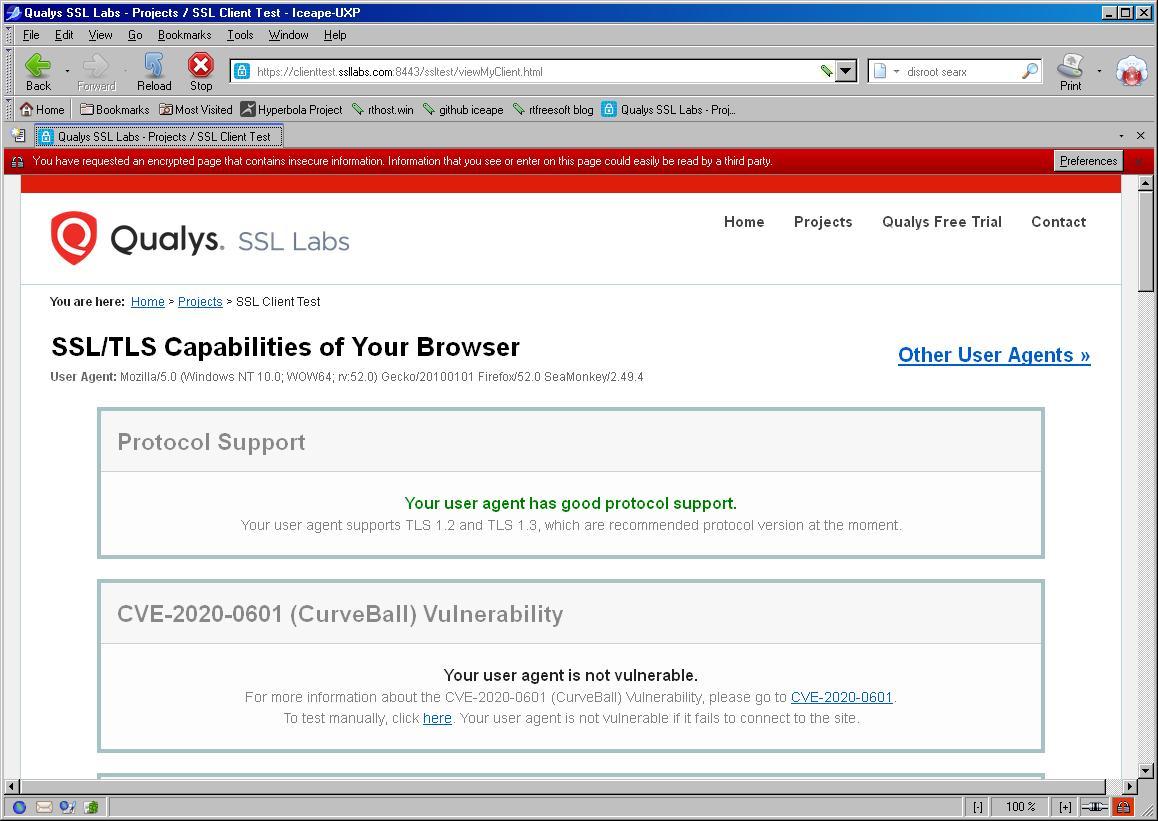Open the Navigator component from the status bar

(x=19, y=807)
